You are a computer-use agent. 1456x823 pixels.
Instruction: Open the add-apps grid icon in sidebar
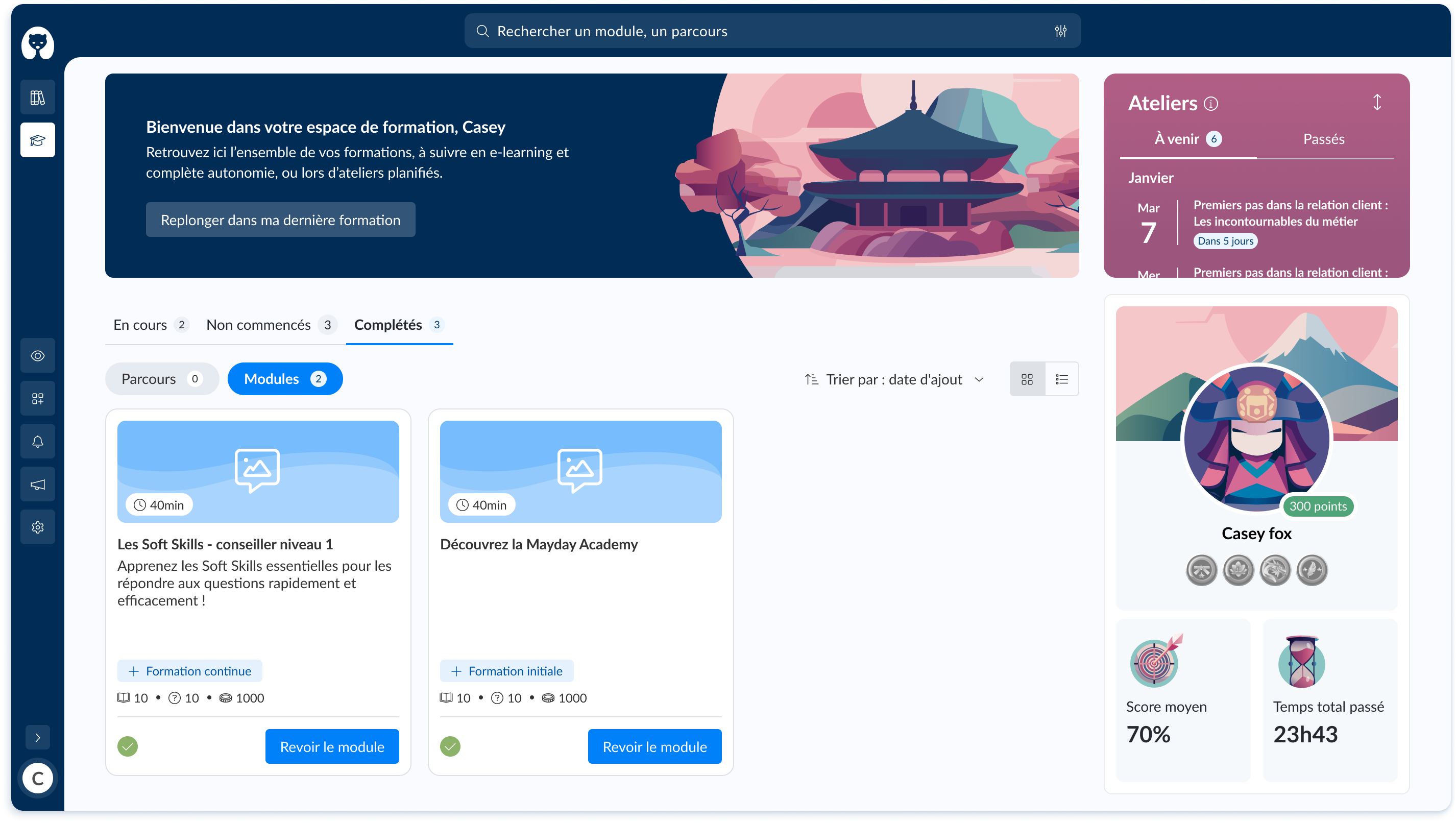37,399
